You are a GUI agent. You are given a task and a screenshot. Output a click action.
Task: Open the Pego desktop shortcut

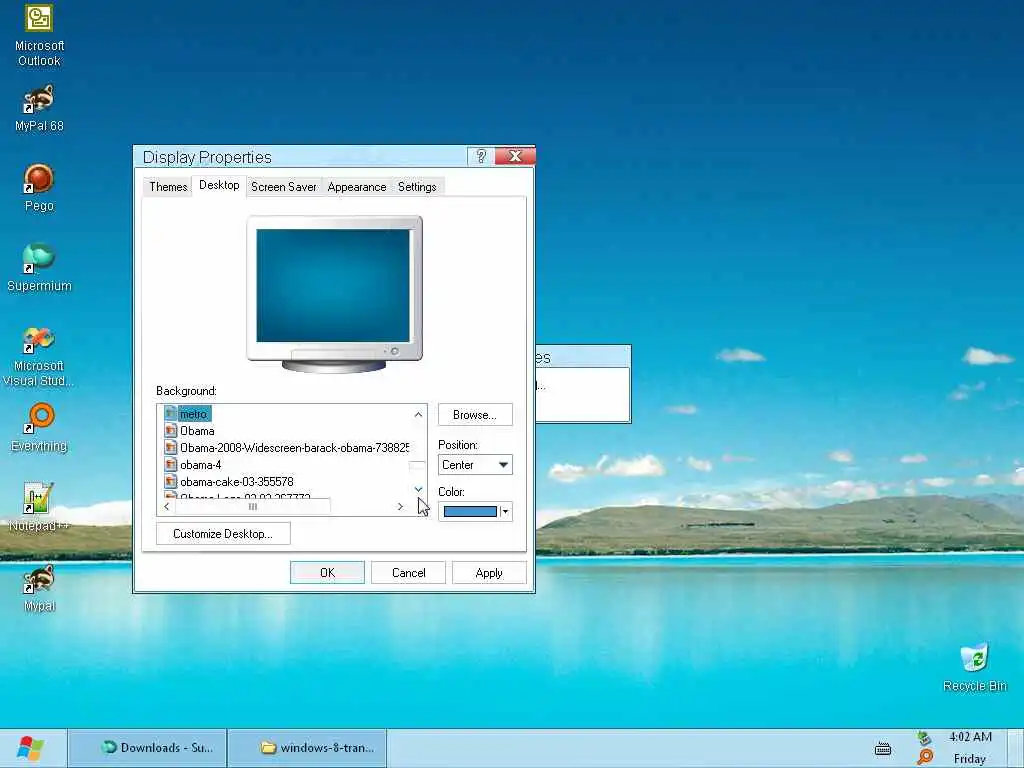(39, 189)
